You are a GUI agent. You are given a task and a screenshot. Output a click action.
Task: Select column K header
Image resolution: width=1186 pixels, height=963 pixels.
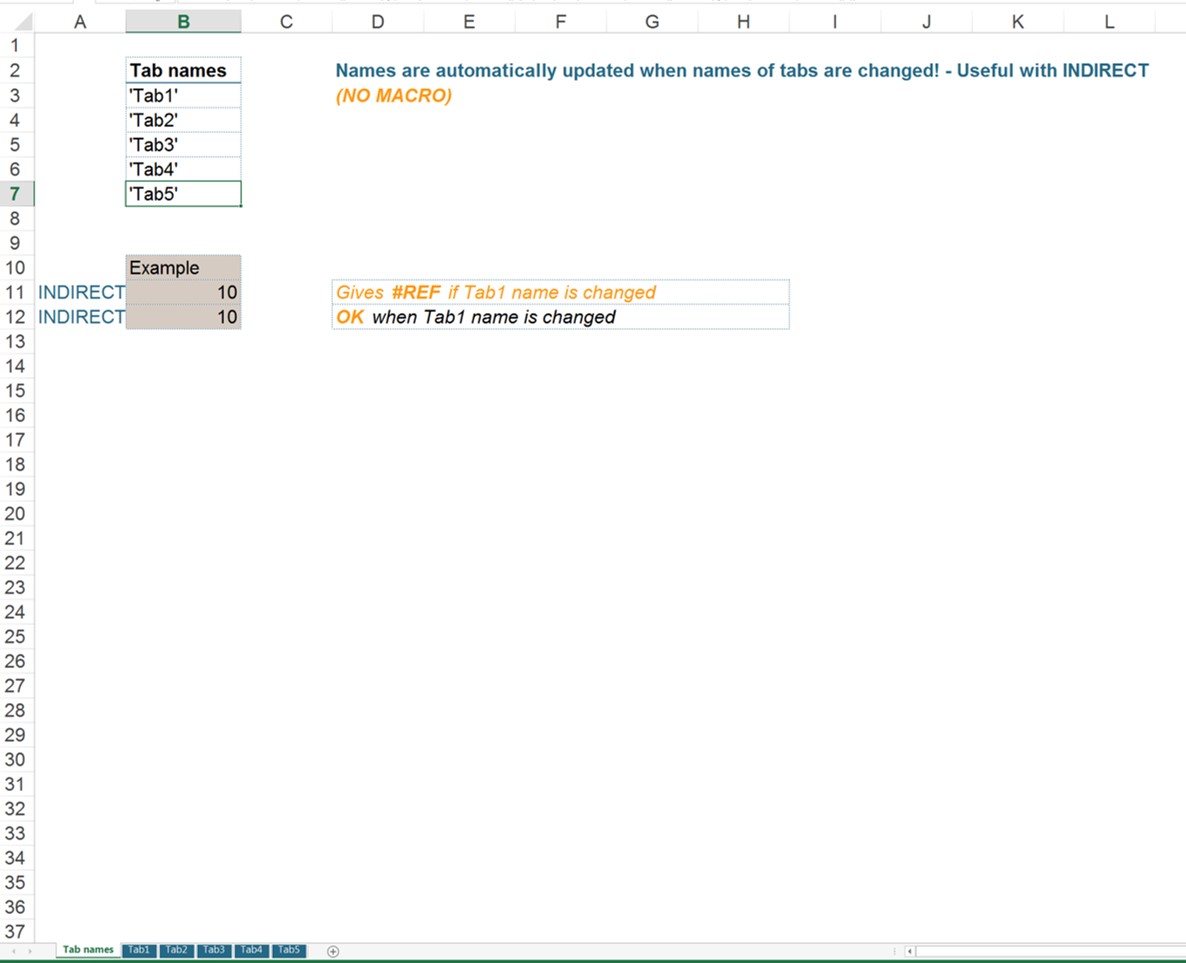click(x=1019, y=22)
